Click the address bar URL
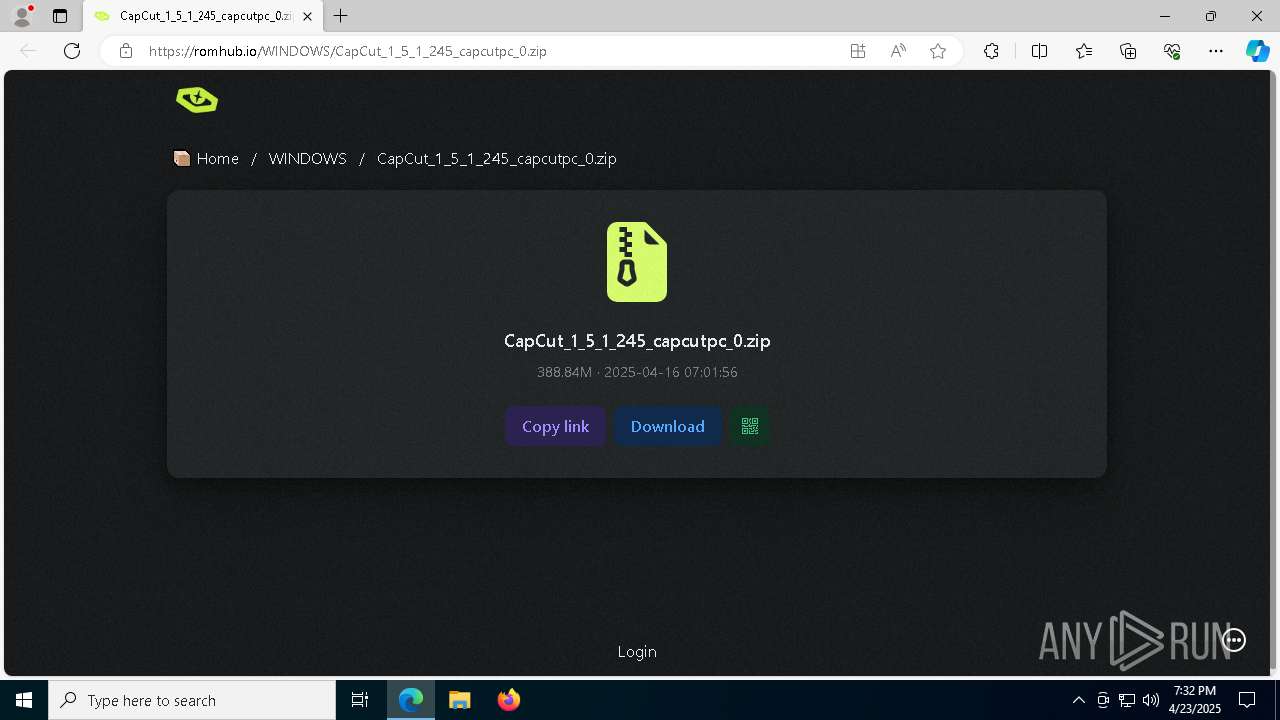The width and height of the screenshot is (1280, 720). click(348, 51)
